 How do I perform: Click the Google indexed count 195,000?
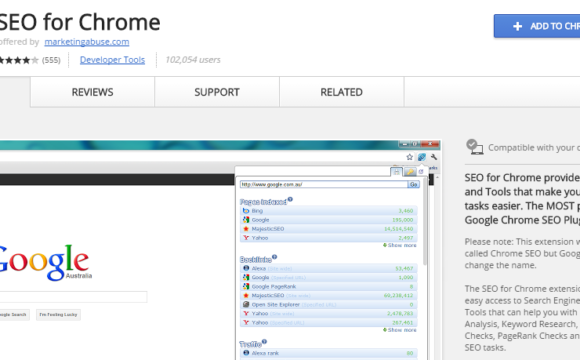point(402,220)
